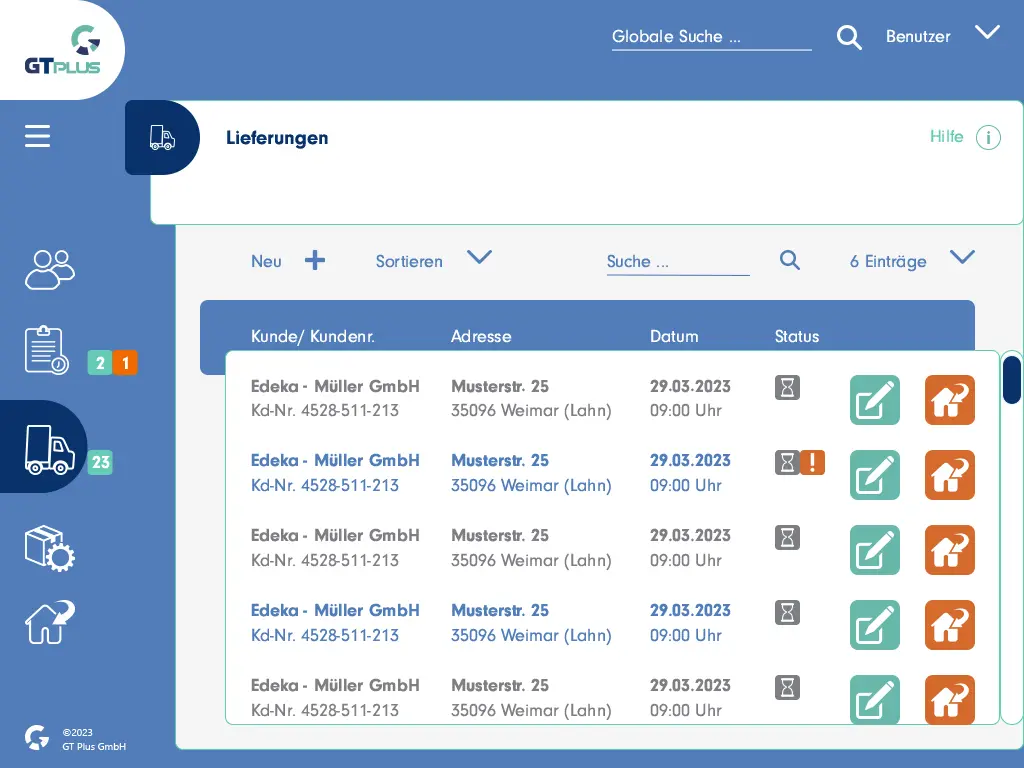Open the customers section in sidebar
The width and height of the screenshot is (1024, 768).
(x=50, y=269)
